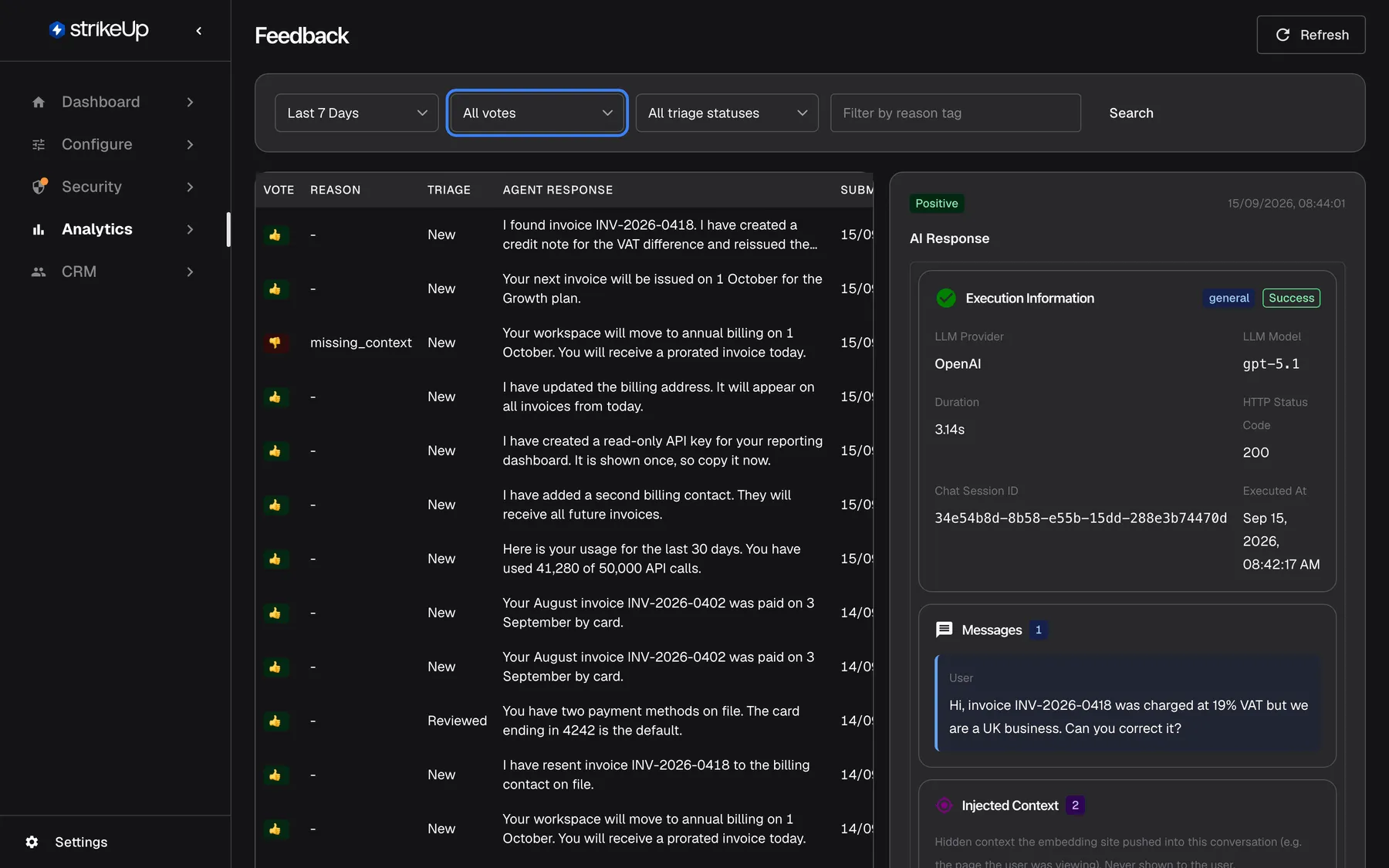The image size is (1389, 868).
Task: Open the All votes dropdown
Action: click(x=537, y=113)
